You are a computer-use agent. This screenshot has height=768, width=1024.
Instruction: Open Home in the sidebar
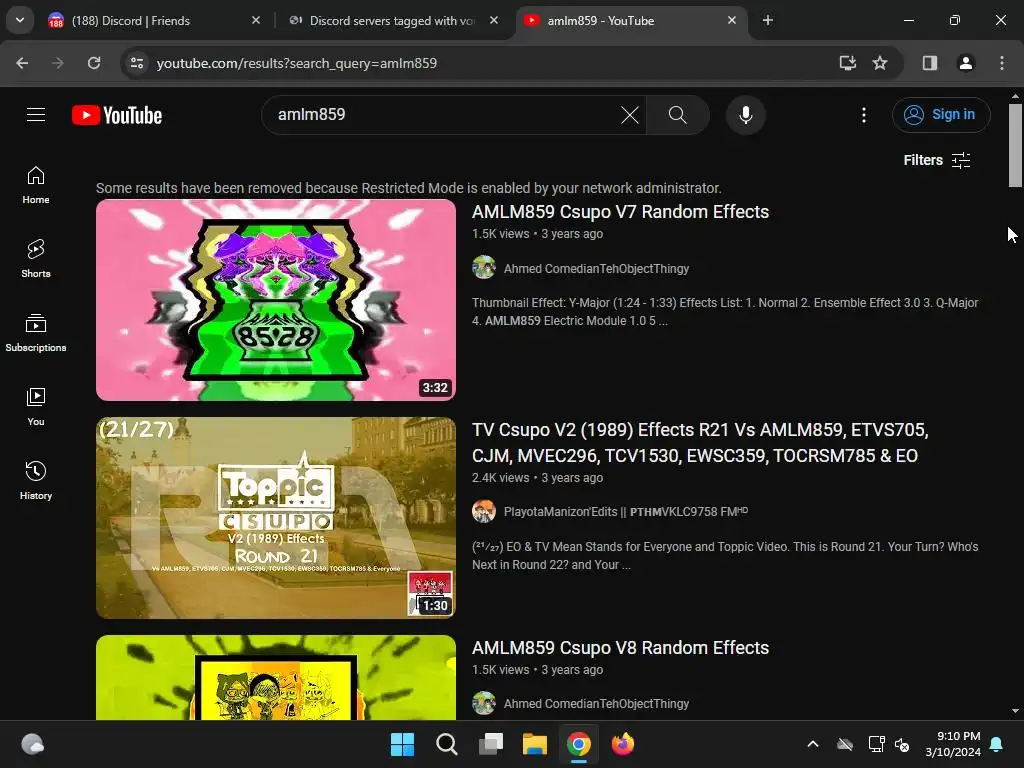pyautogui.click(x=36, y=185)
